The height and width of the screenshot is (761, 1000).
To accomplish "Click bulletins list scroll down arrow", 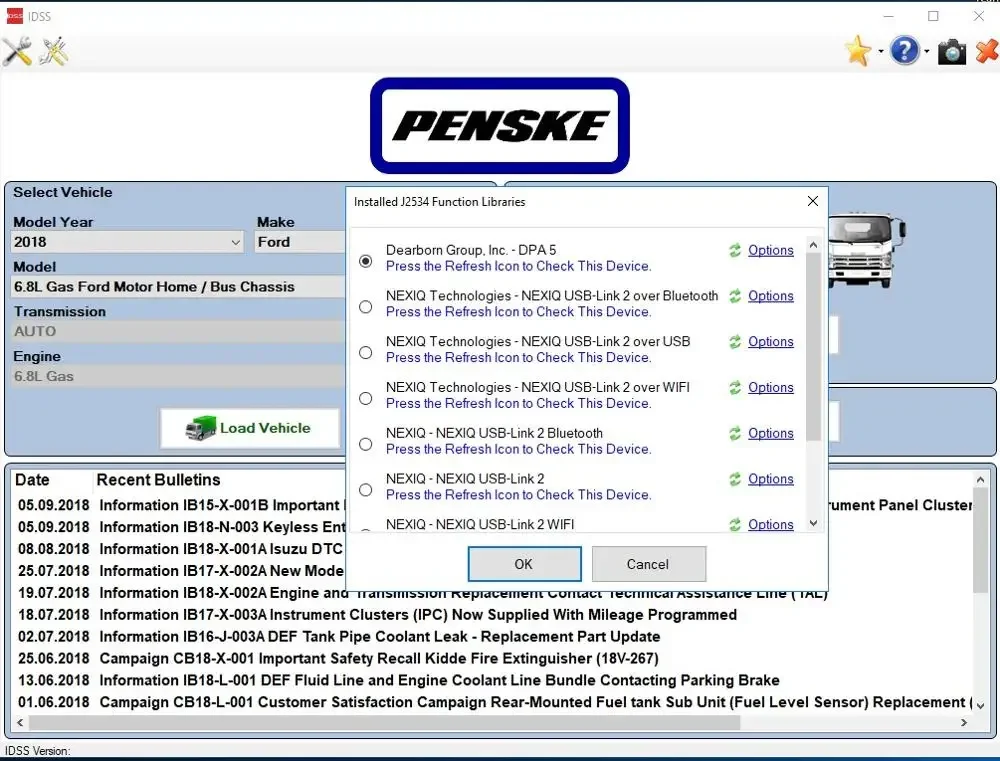I will pos(980,705).
